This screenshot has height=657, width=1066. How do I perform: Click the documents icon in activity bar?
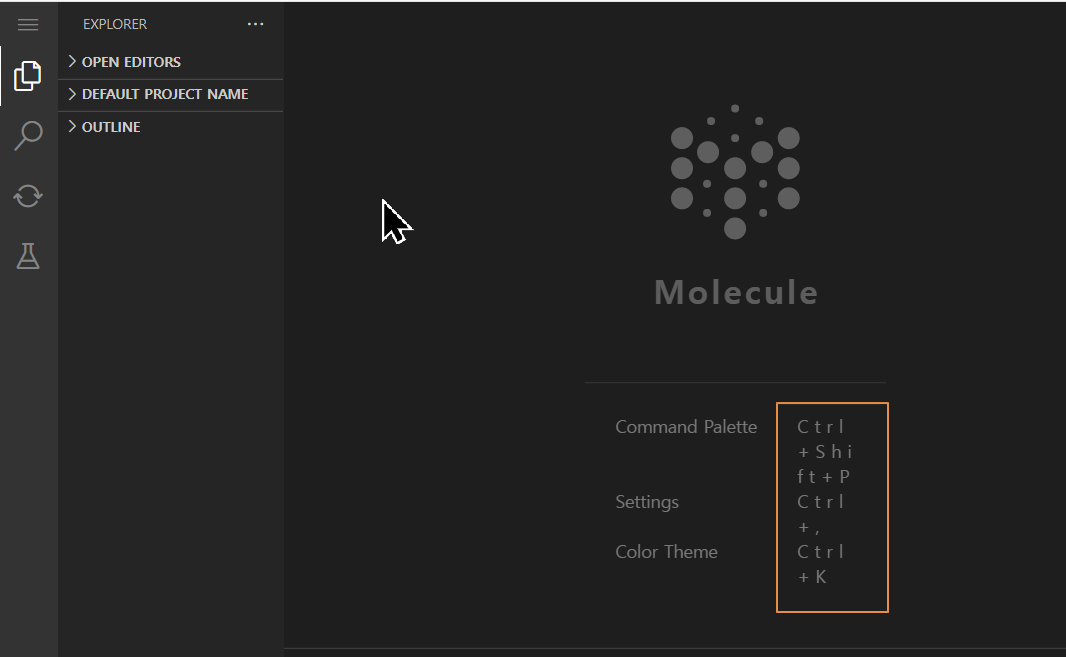coord(27,75)
